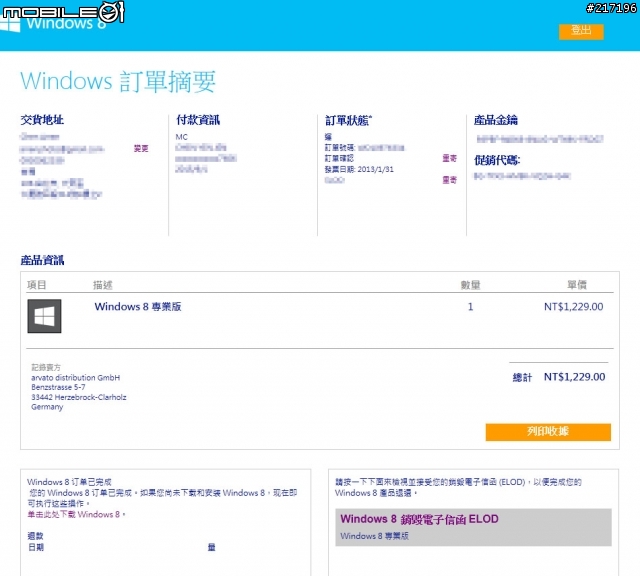Click the 記錄賣方 label
Image resolution: width=640 pixels, height=576 pixels.
click(46, 367)
